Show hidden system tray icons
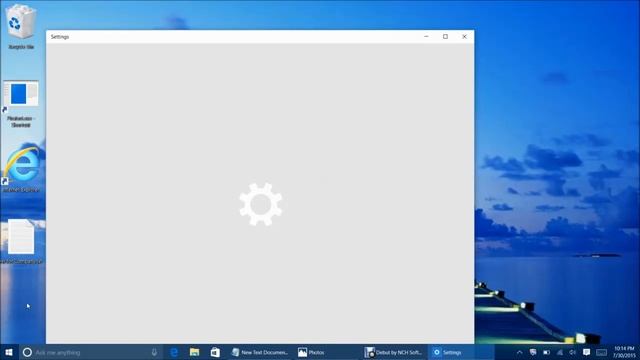Image resolution: width=640 pixels, height=360 pixels. tap(519, 352)
